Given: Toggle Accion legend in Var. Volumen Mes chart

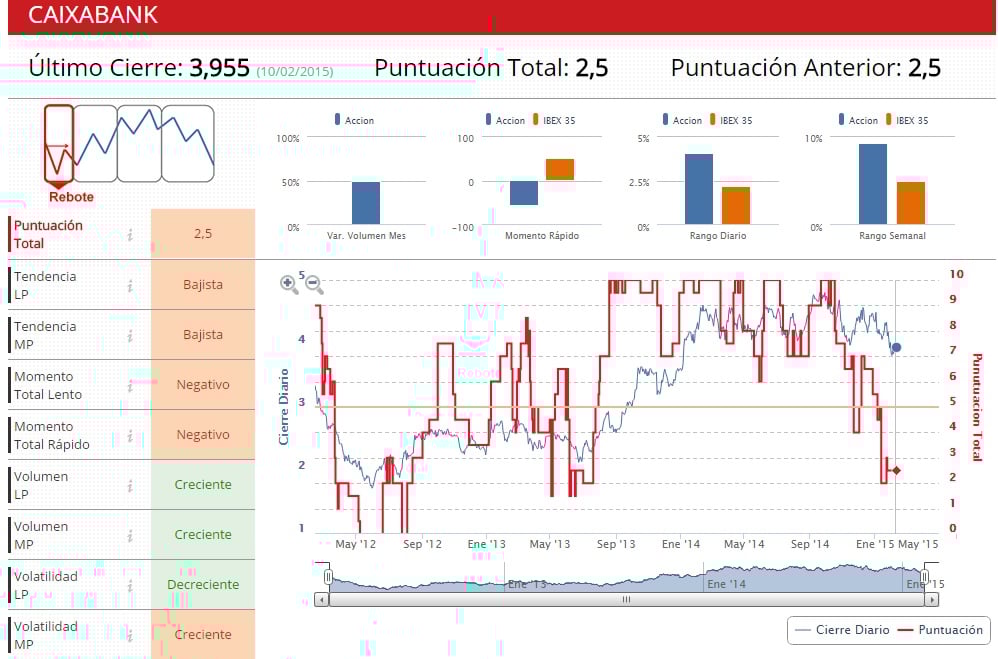Looking at the screenshot, I should tap(355, 120).
